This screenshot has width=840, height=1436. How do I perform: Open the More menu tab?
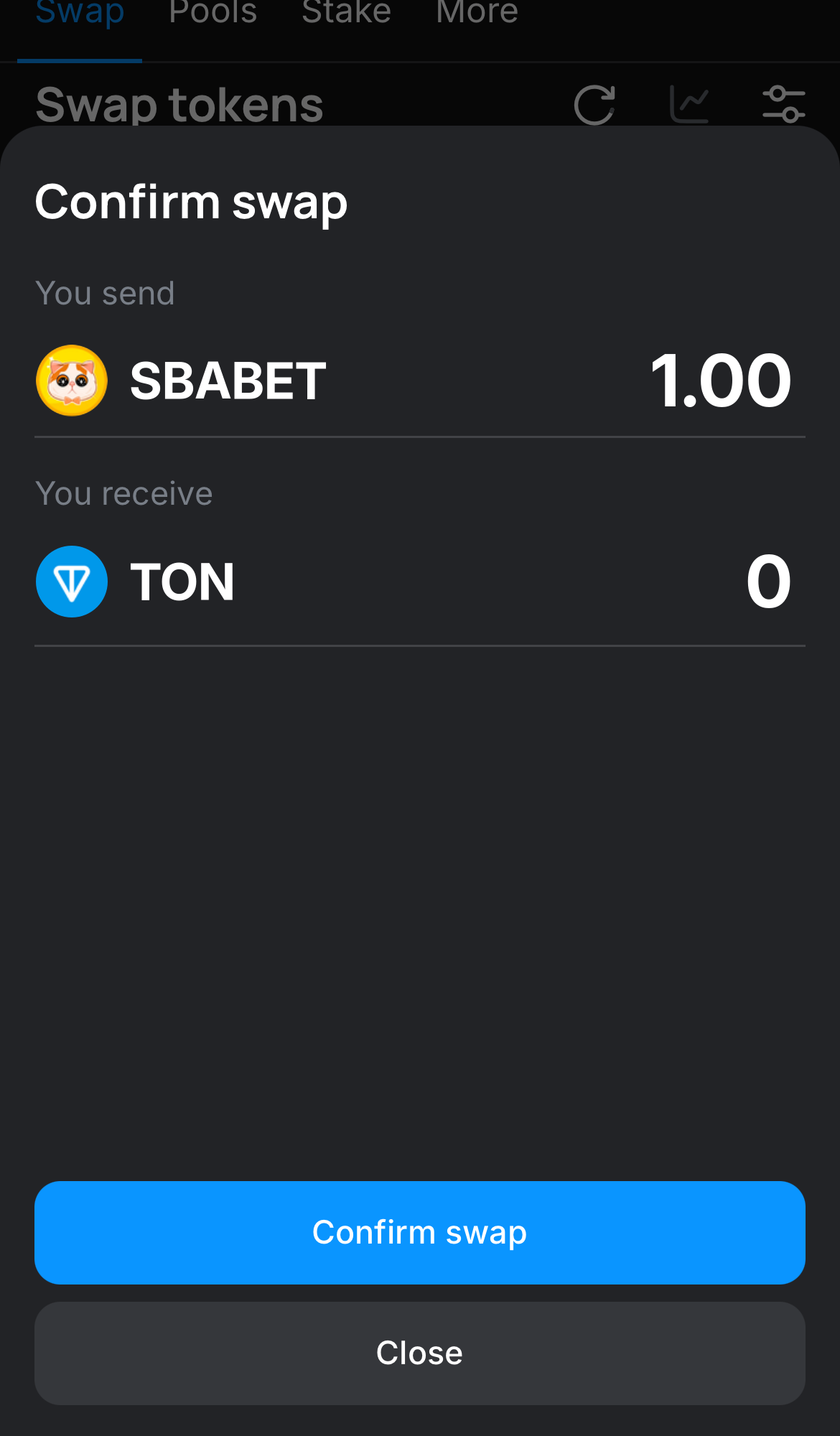(477, 13)
